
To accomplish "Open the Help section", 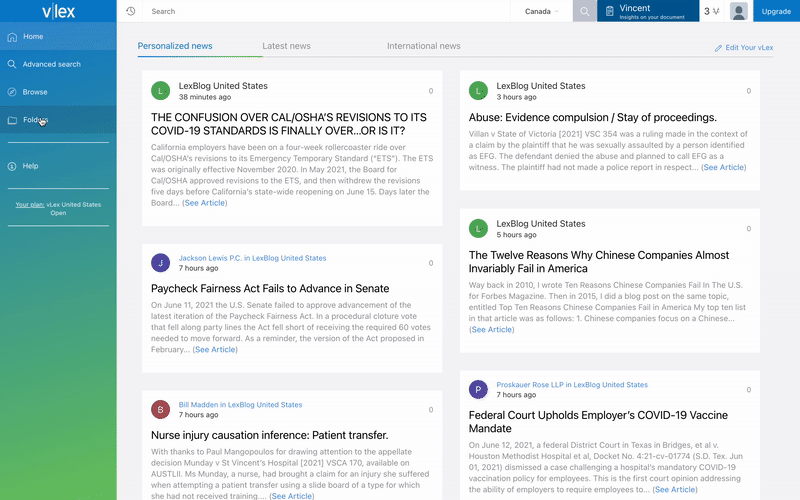I will click(x=58, y=166).
